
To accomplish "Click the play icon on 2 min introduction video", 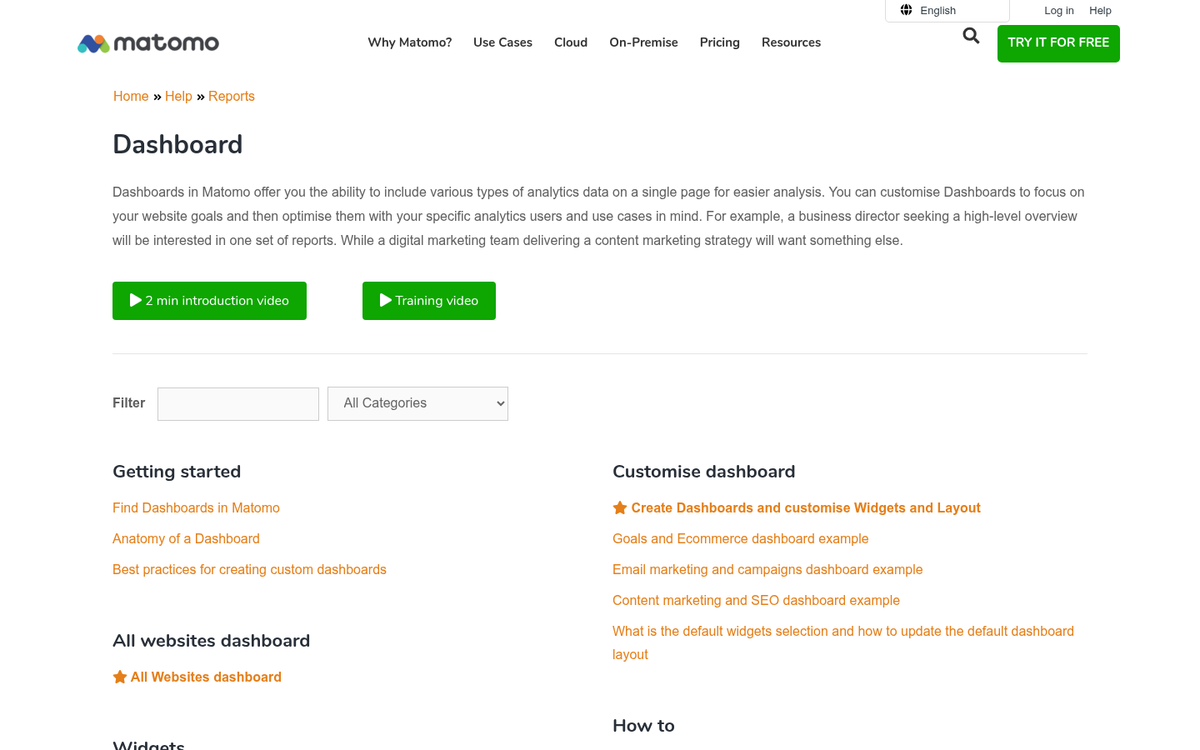I will coord(135,300).
